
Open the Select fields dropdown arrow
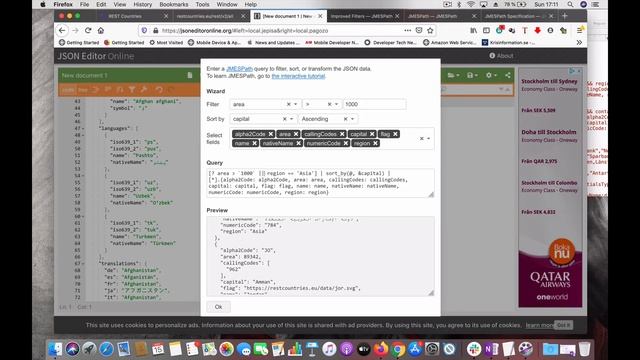[429, 139]
